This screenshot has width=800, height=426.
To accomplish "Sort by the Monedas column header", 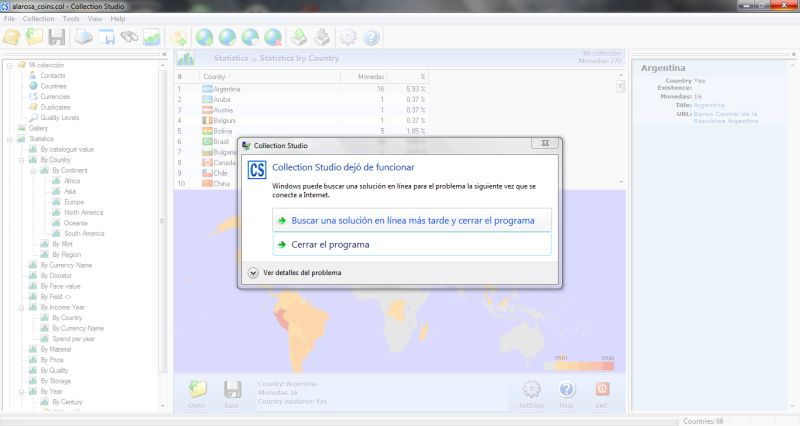I will click(363, 77).
